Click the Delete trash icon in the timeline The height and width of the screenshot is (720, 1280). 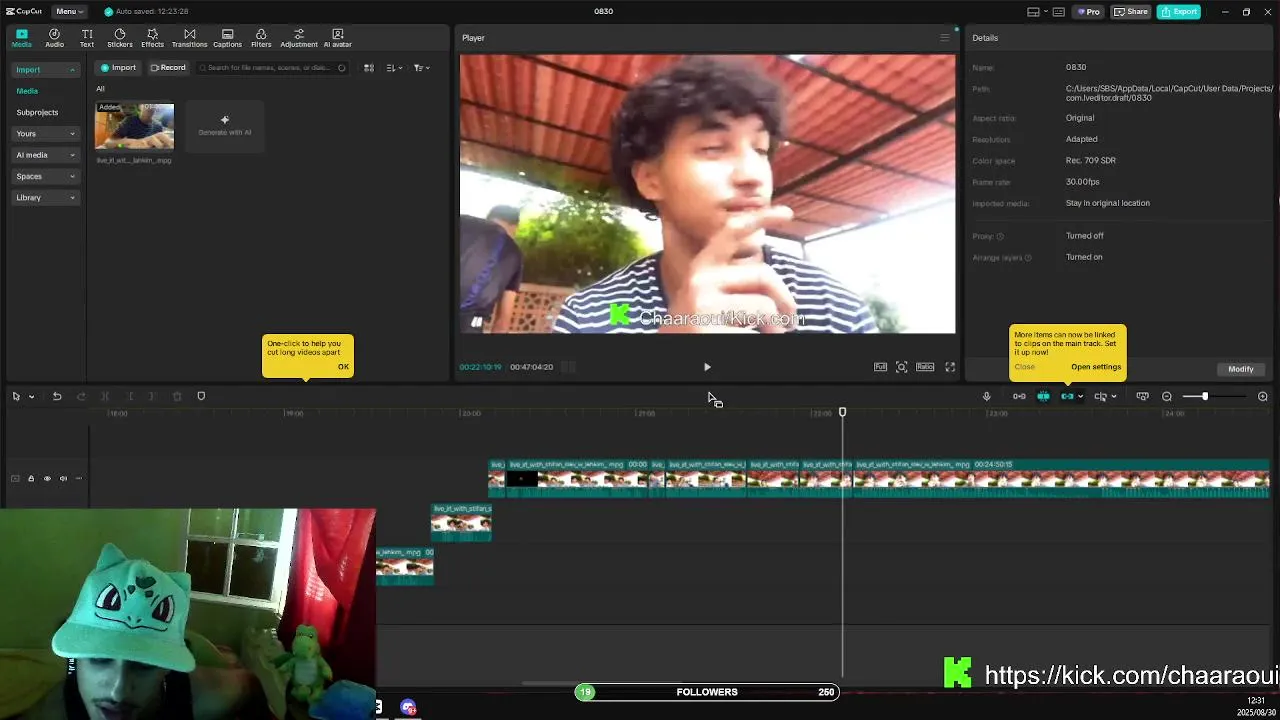pyautogui.click(x=177, y=397)
